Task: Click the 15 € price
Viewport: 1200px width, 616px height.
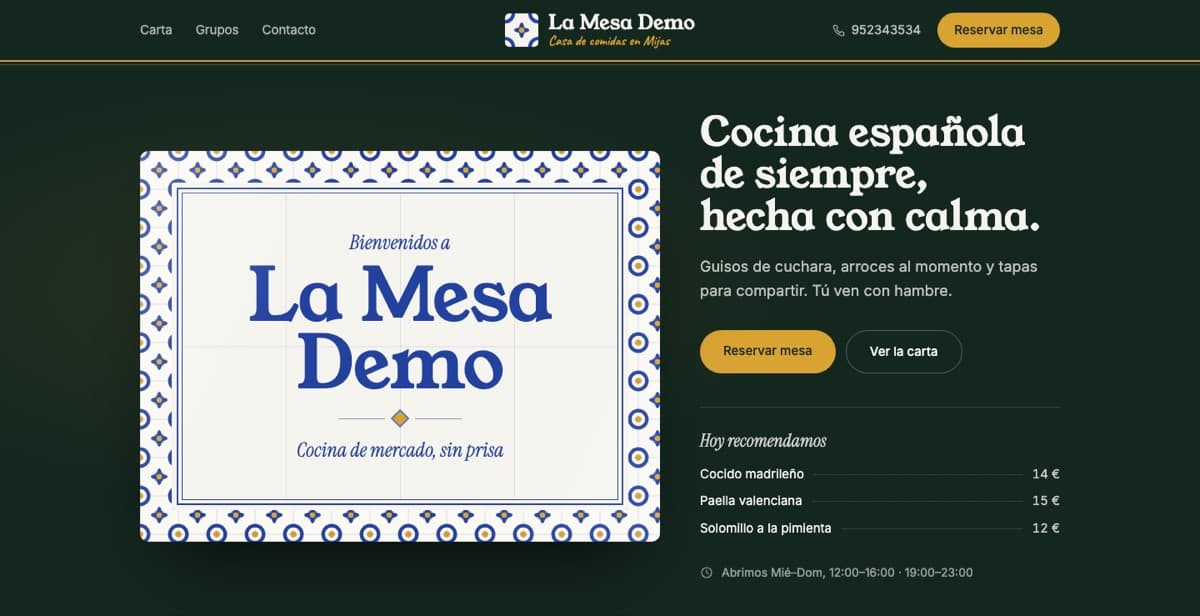Action: pyautogui.click(x=1046, y=501)
